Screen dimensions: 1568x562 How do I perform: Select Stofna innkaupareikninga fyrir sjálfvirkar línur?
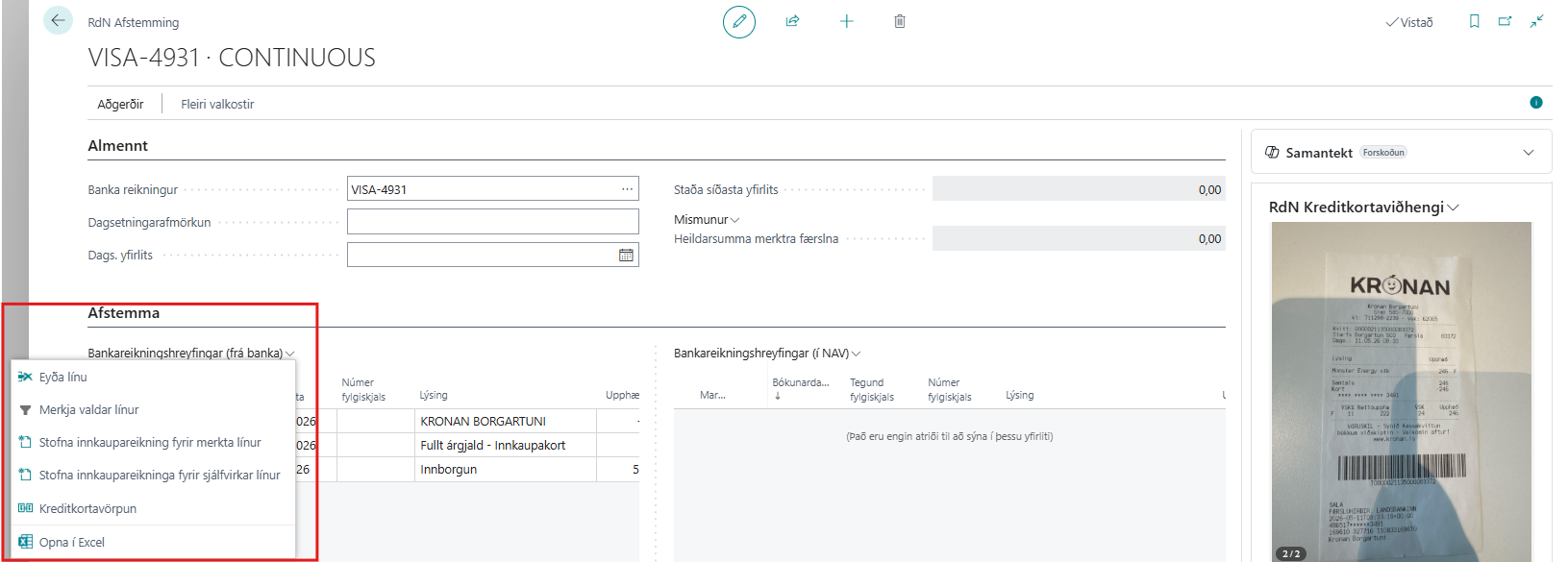tap(153, 476)
